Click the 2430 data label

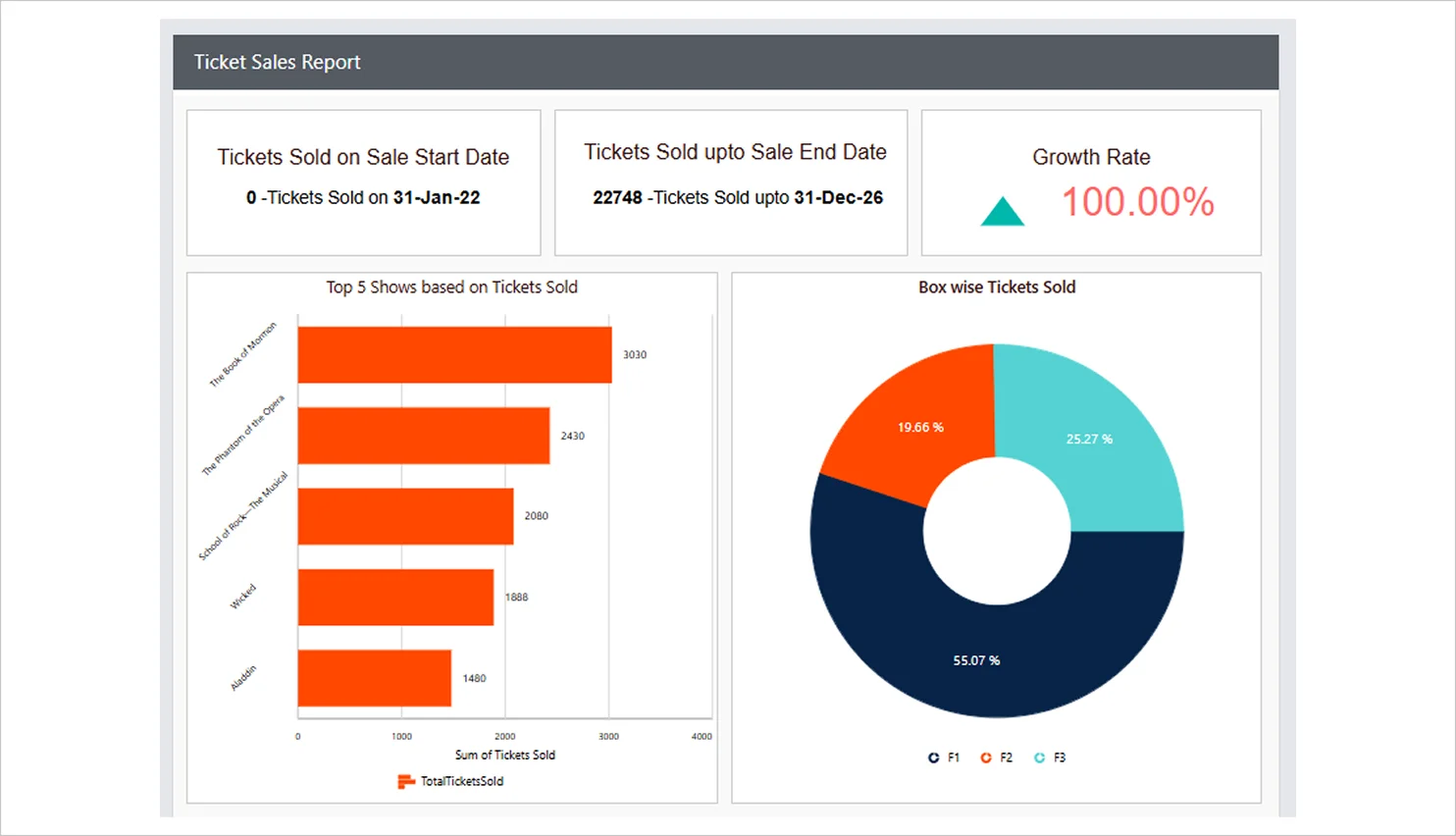click(572, 436)
